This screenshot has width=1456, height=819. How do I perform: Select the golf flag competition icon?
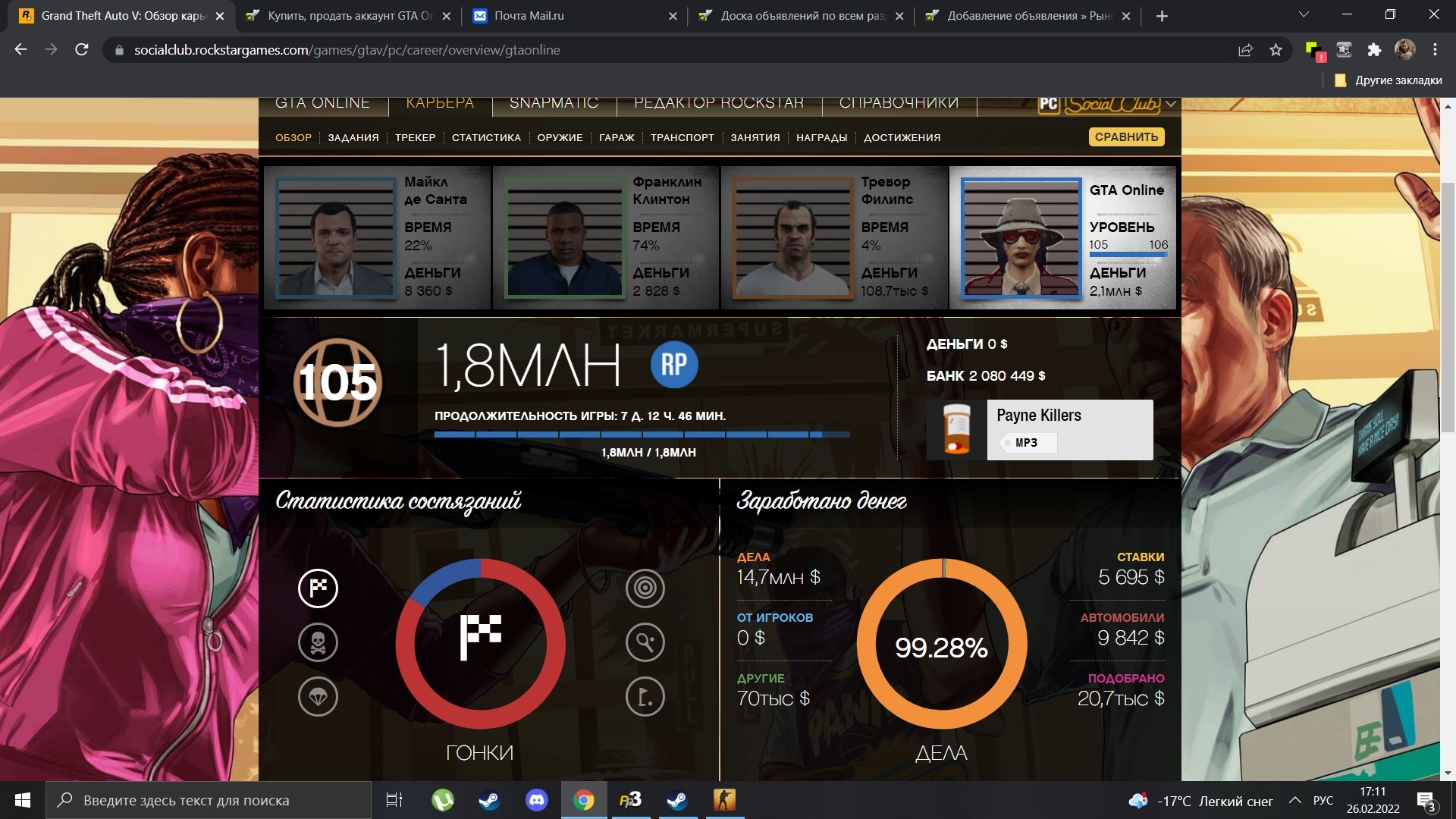click(x=645, y=697)
